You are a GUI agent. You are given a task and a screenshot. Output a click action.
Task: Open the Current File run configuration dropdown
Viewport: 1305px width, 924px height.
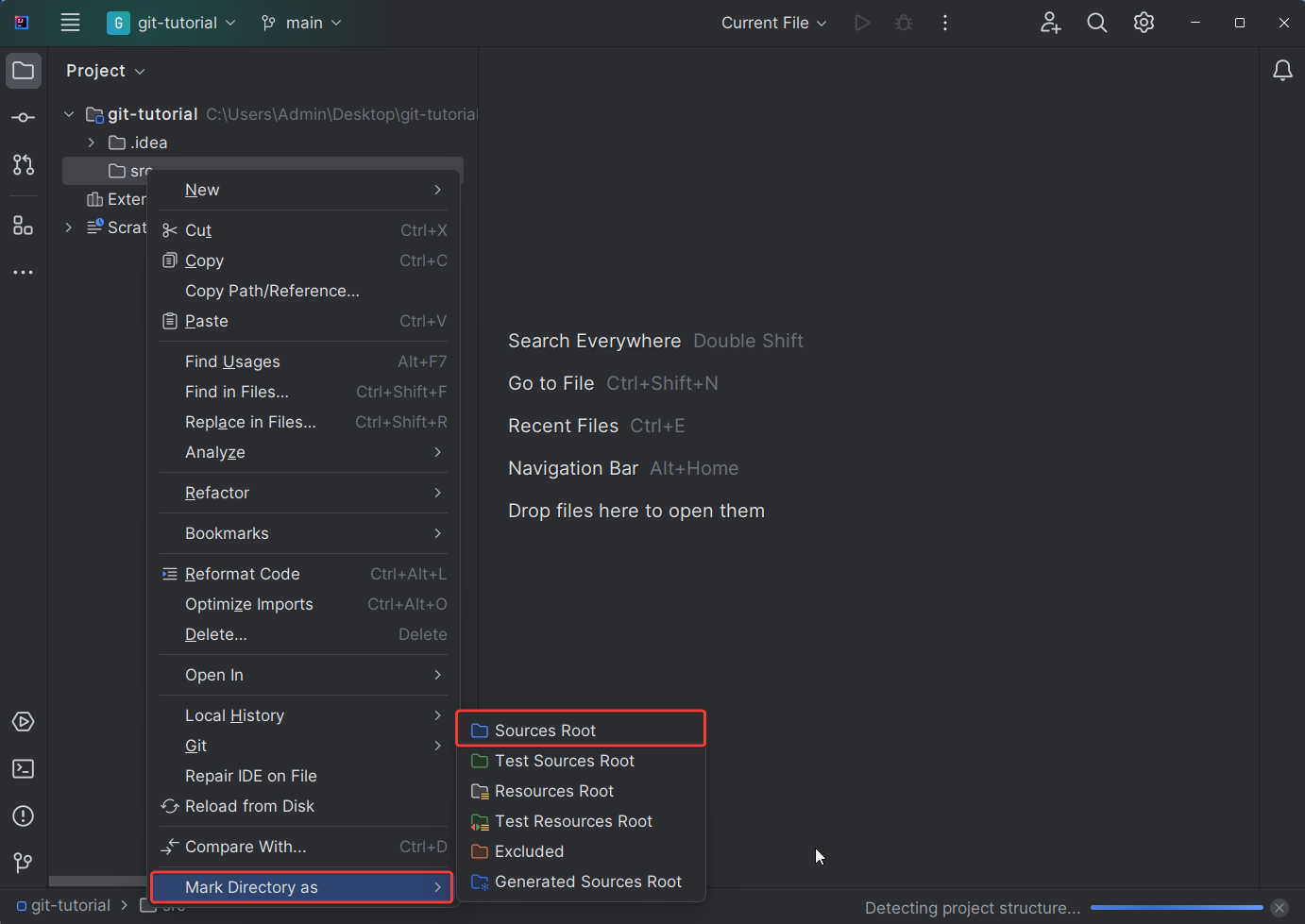(773, 23)
